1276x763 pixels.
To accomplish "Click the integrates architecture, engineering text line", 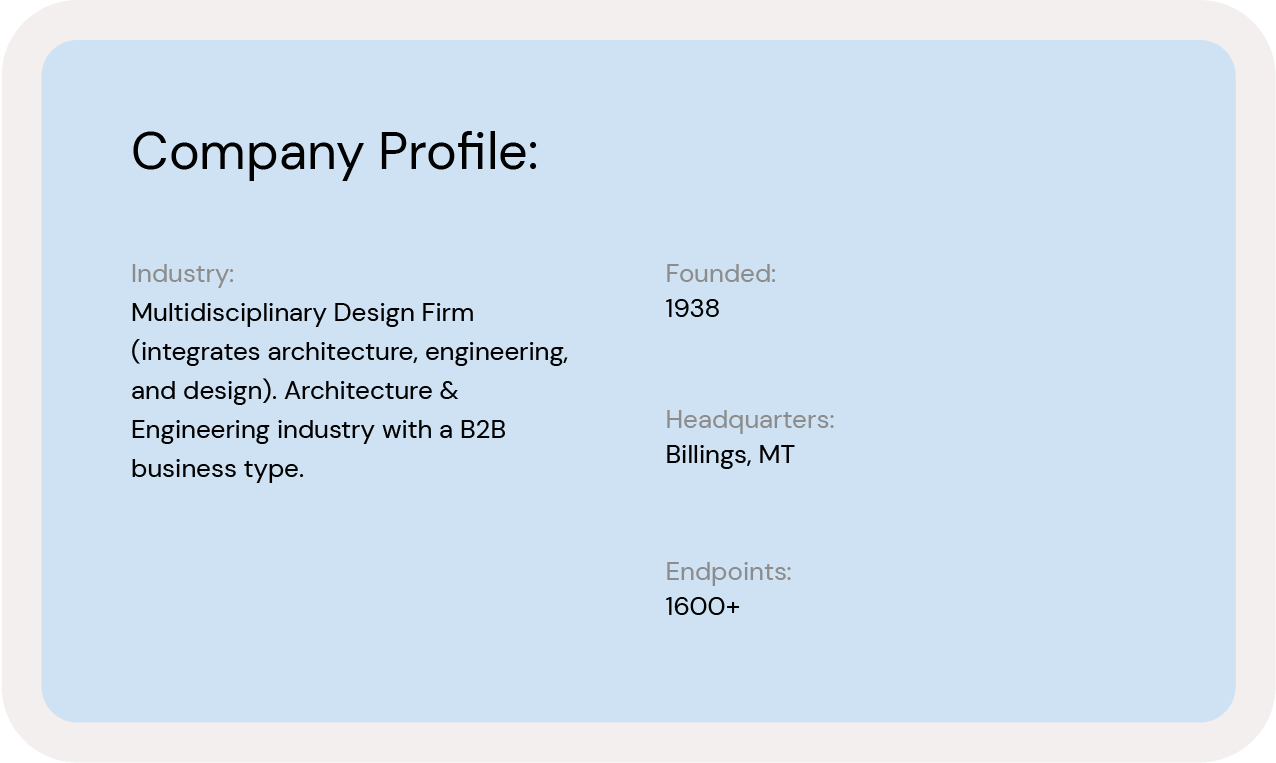I will tap(350, 352).
